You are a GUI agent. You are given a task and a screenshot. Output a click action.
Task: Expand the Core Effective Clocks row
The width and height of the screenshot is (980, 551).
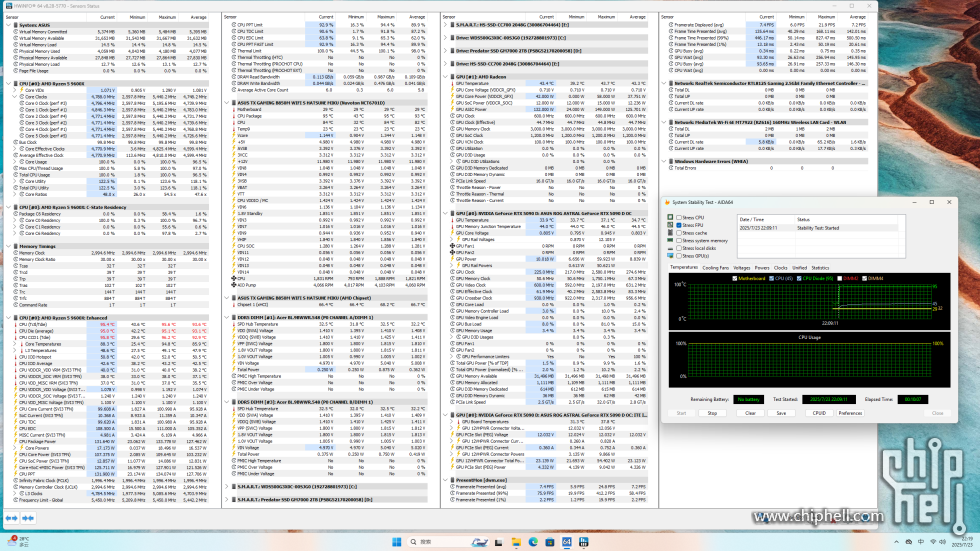pyautogui.click(x=15, y=149)
